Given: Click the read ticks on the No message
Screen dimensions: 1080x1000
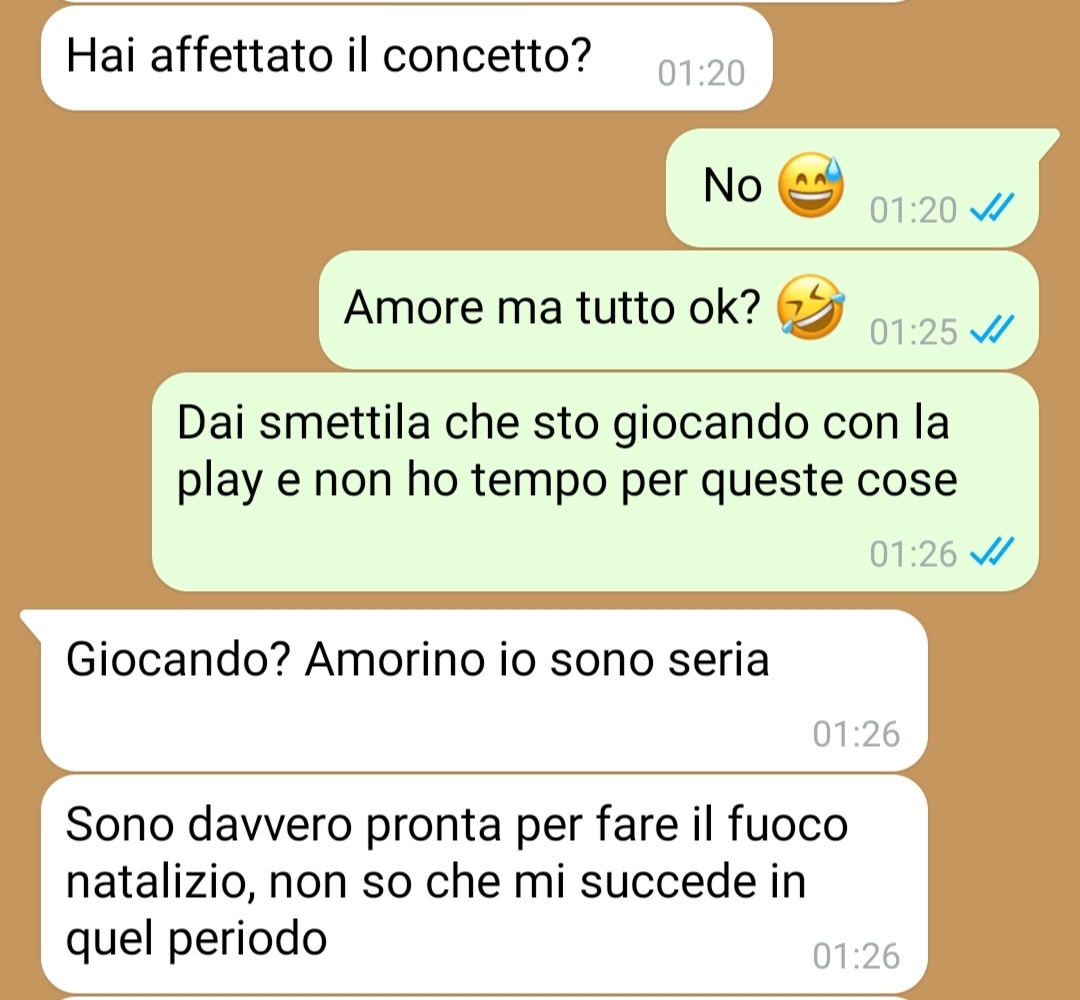Looking at the screenshot, I should point(992,207).
